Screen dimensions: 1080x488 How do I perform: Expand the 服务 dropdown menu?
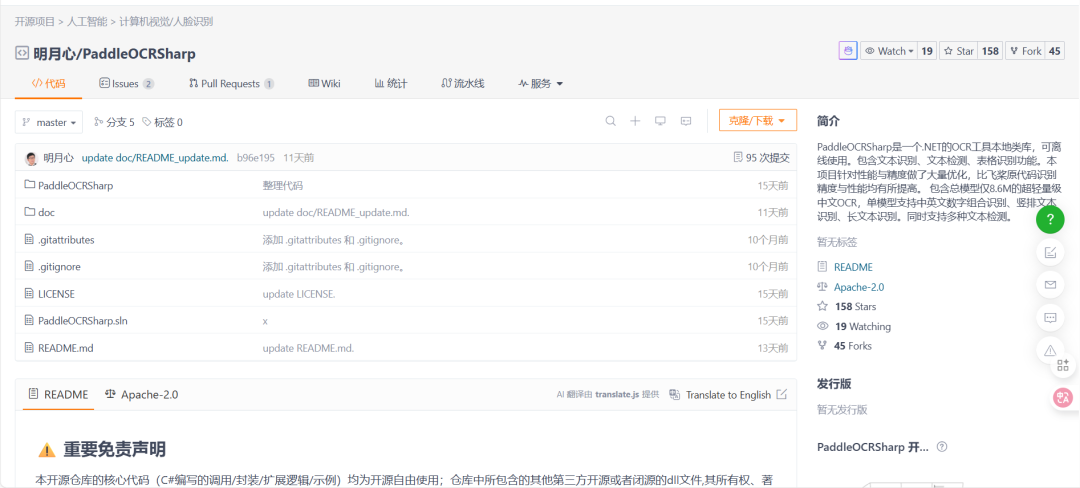pos(541,84)
